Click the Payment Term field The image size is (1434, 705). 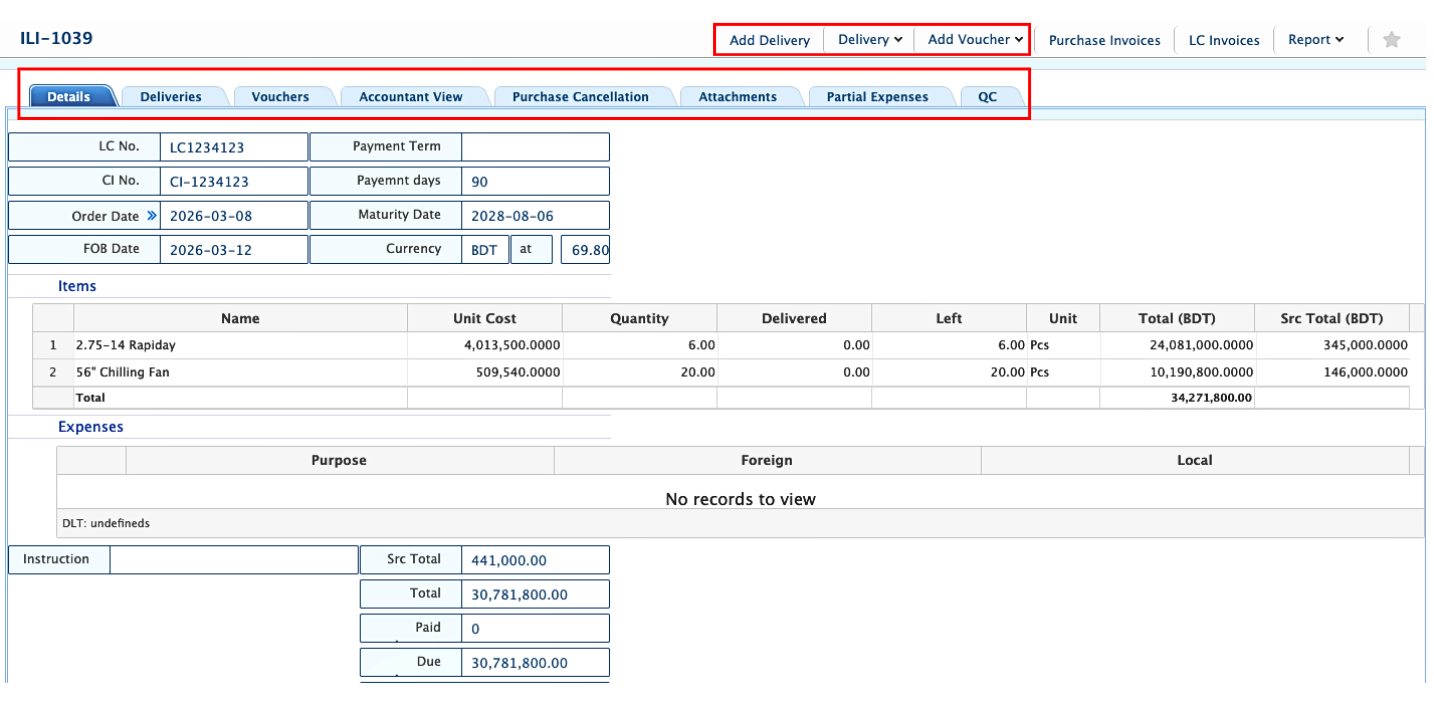point(535,147)
